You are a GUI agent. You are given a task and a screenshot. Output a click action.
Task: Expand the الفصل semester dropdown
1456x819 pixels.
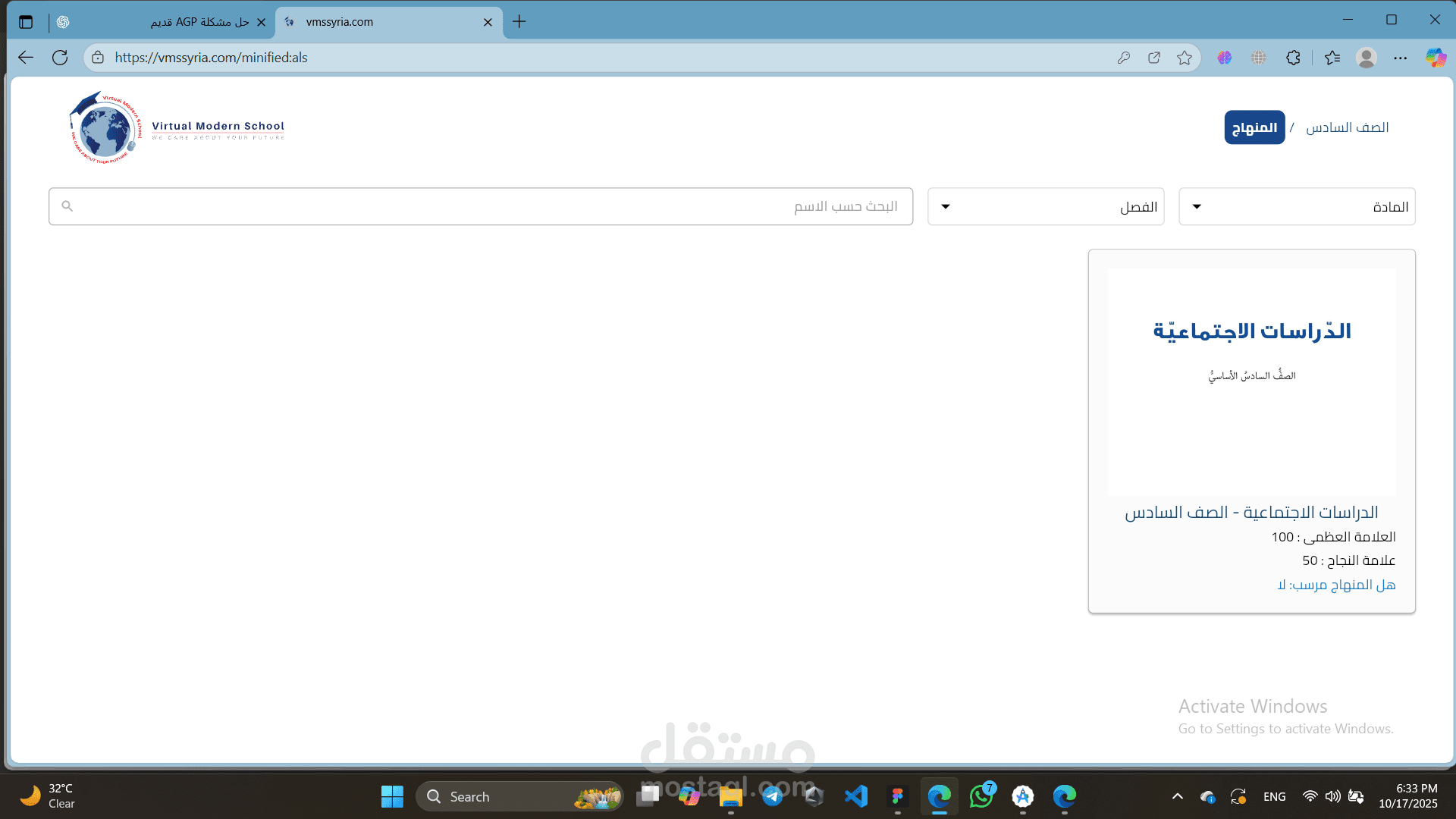click(1046, 206)
